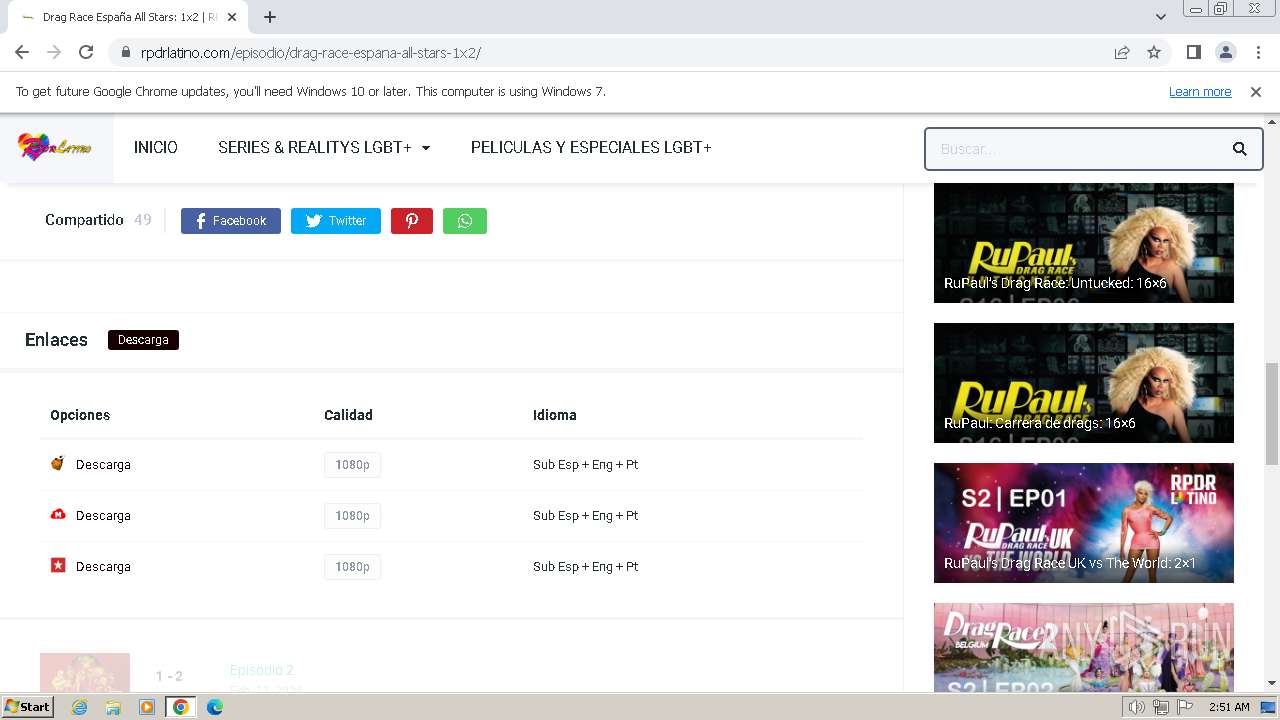View site security info lock icon

[x=126, y=52]
